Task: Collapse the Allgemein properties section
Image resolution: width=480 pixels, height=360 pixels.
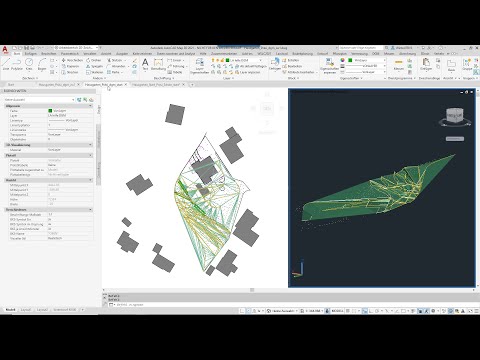Action: [90, 106]
